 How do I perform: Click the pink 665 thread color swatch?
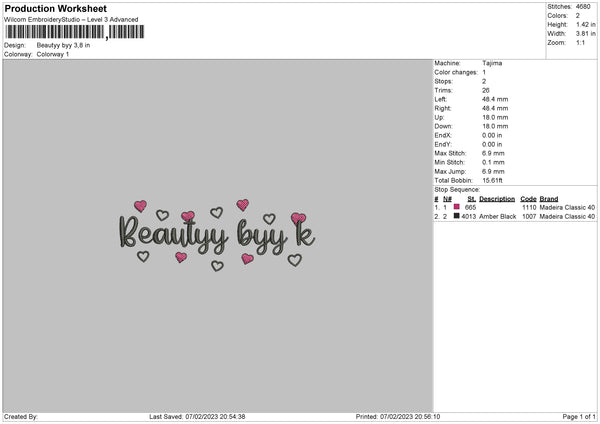click(x=457, y=207)
